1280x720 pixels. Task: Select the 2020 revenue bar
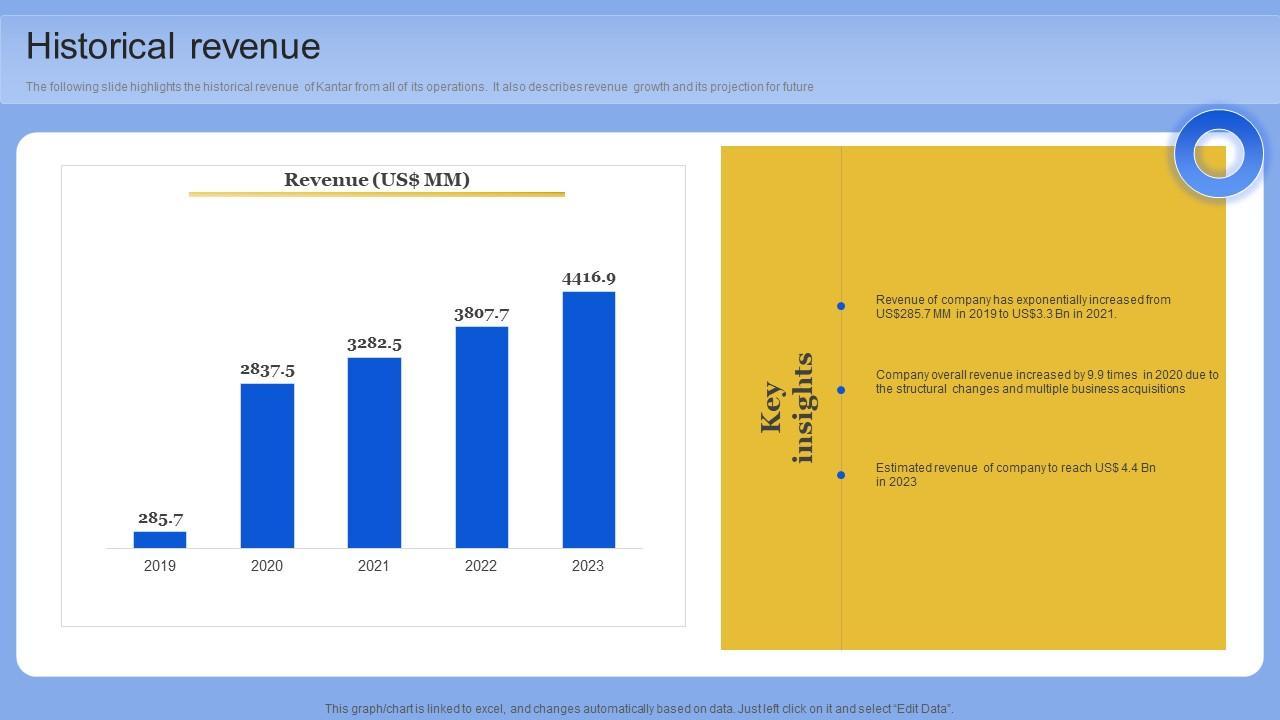[x=267, y=466]
